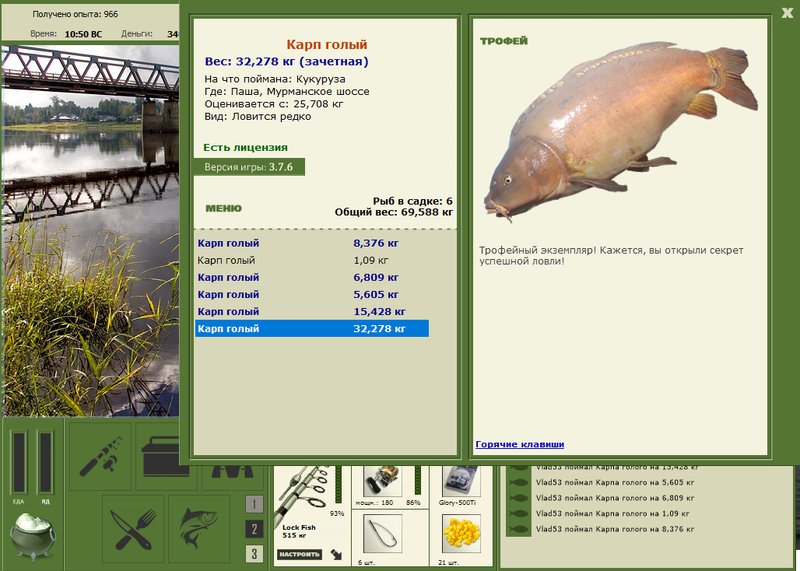Open the fishing rod tackle icon
Screen dimensions: 800x571
pyautogui.click(x=100, y=456)
